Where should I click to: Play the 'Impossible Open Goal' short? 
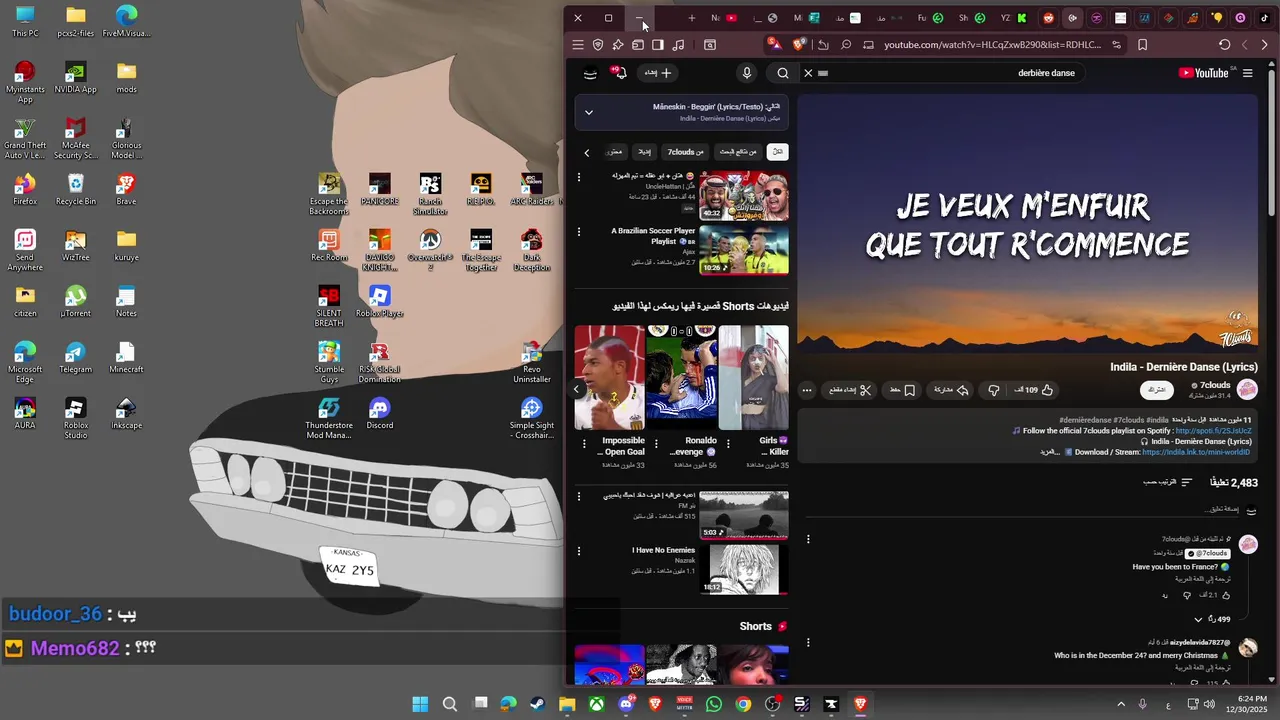pyautogui.click(x=609, y=377)
